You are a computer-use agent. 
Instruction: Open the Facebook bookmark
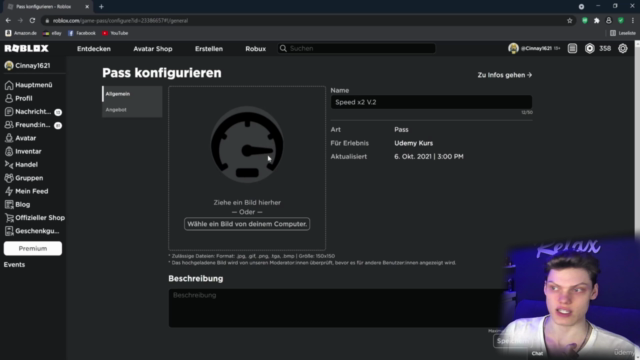tap(82, 33)
